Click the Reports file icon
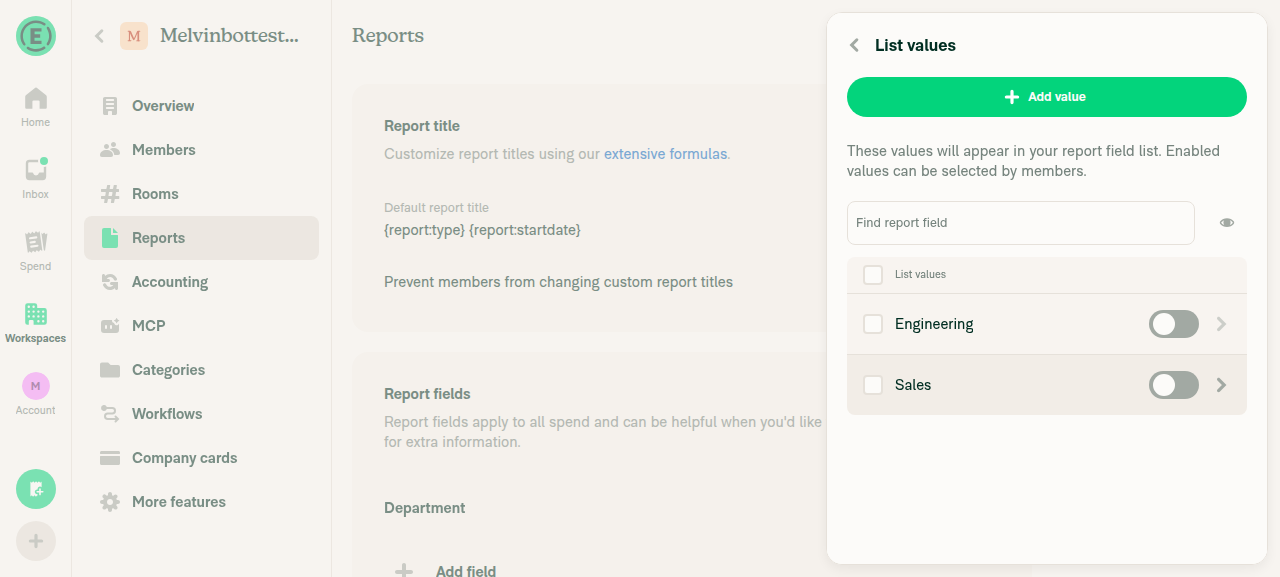 click(x=110, y=238)
